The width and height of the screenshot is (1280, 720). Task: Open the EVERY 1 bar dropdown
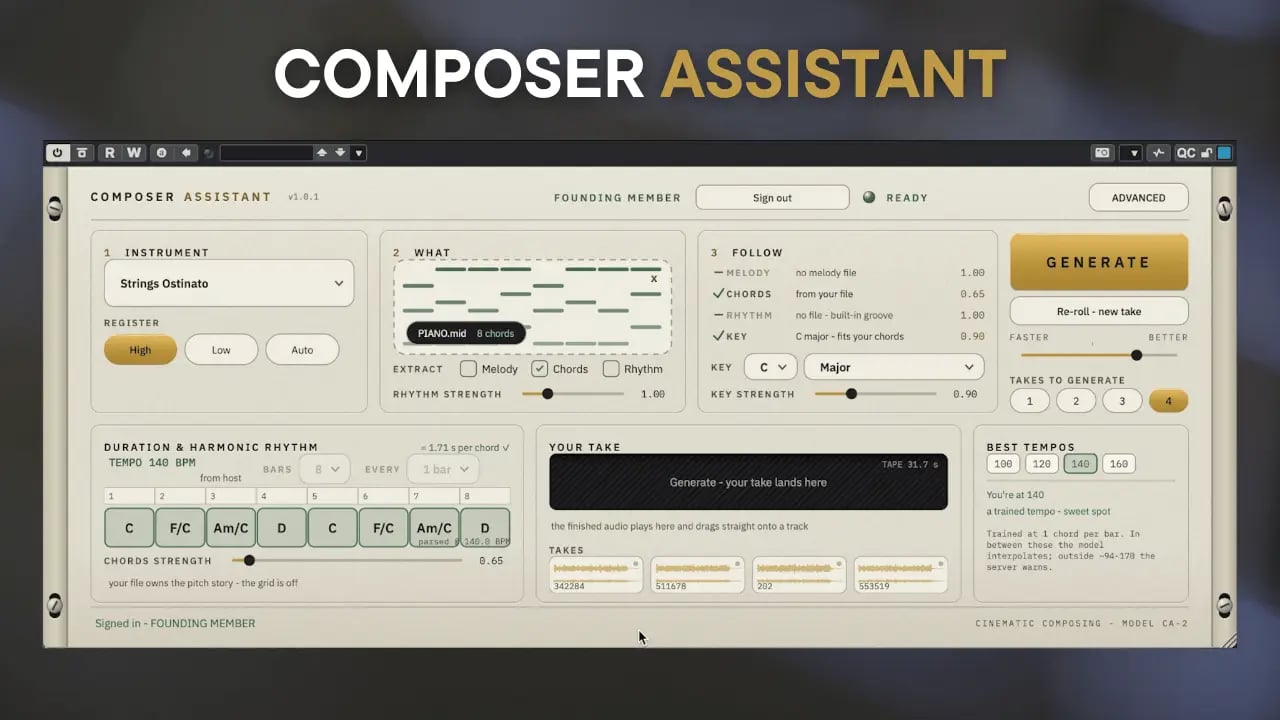(443, 468)
